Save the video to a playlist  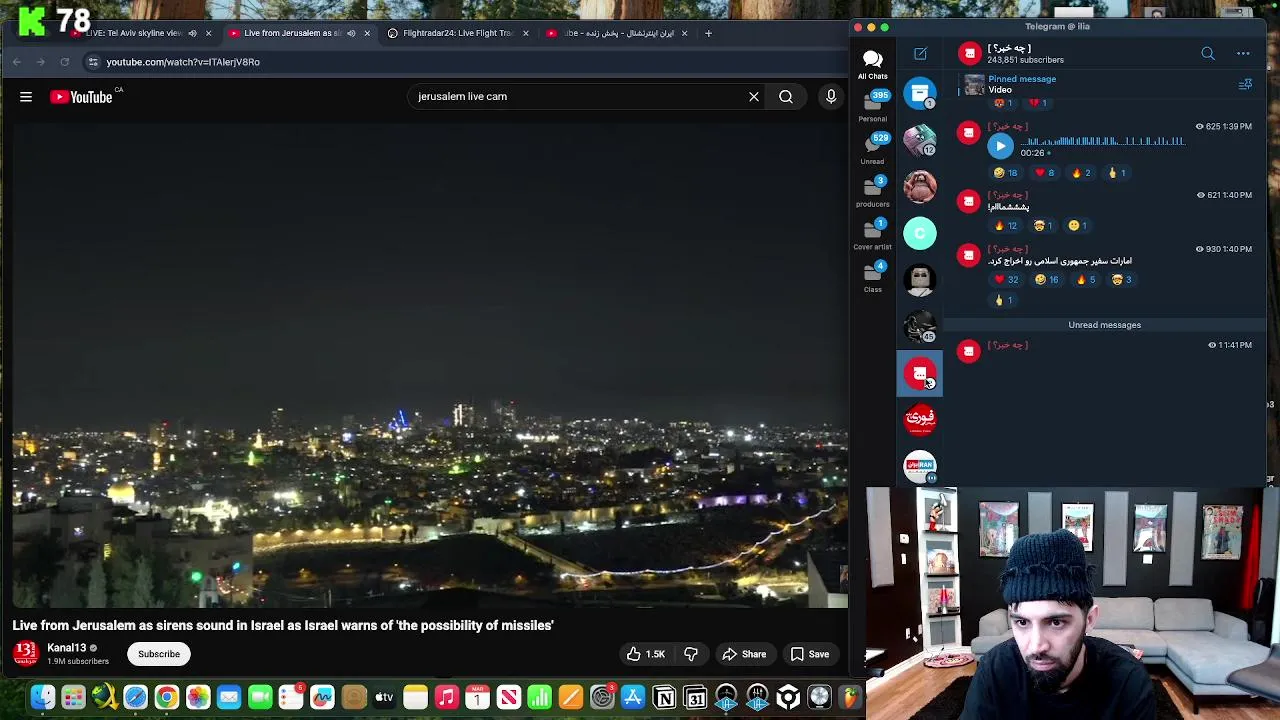(809, 654)
